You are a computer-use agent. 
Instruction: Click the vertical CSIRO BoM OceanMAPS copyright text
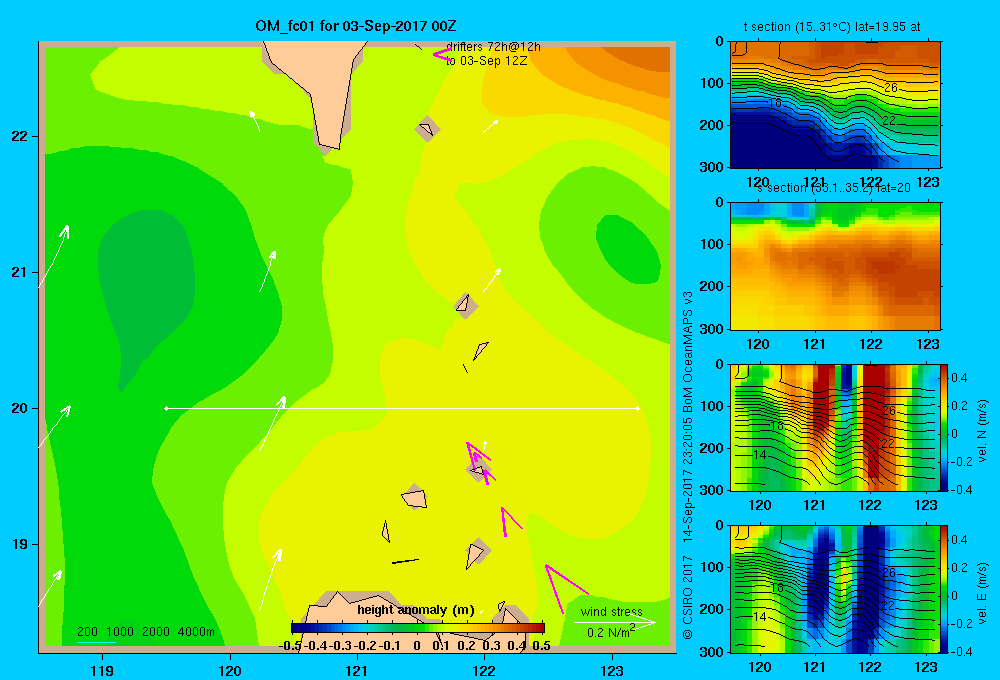688,466
